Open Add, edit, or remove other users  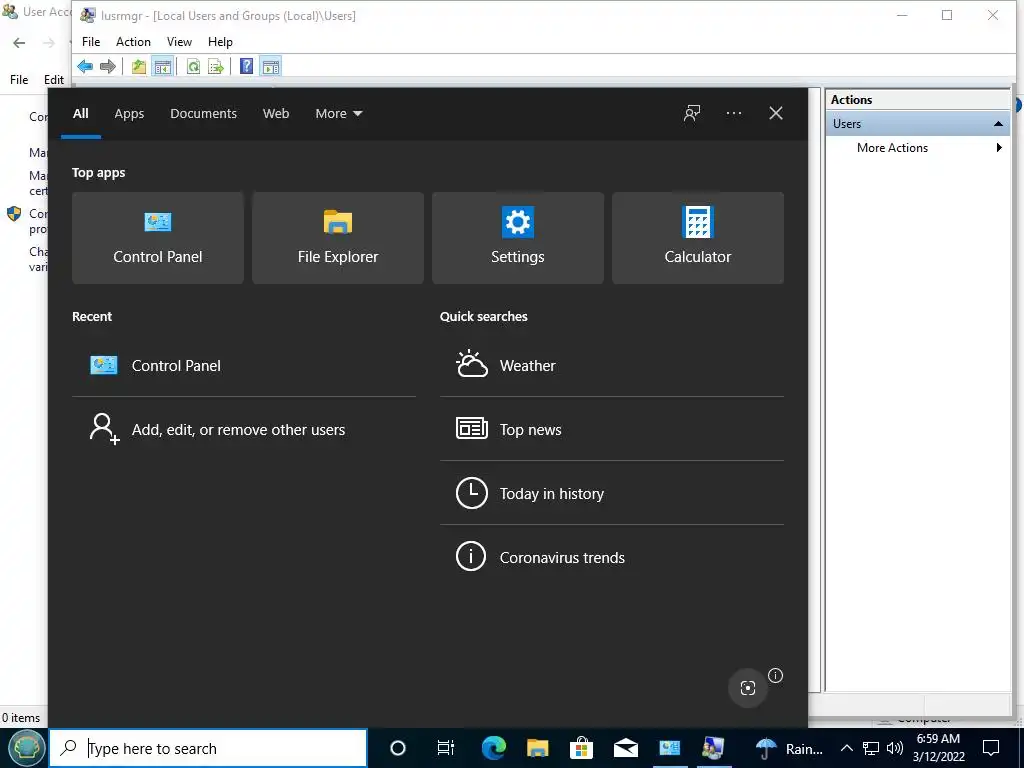tap(244, 430)
